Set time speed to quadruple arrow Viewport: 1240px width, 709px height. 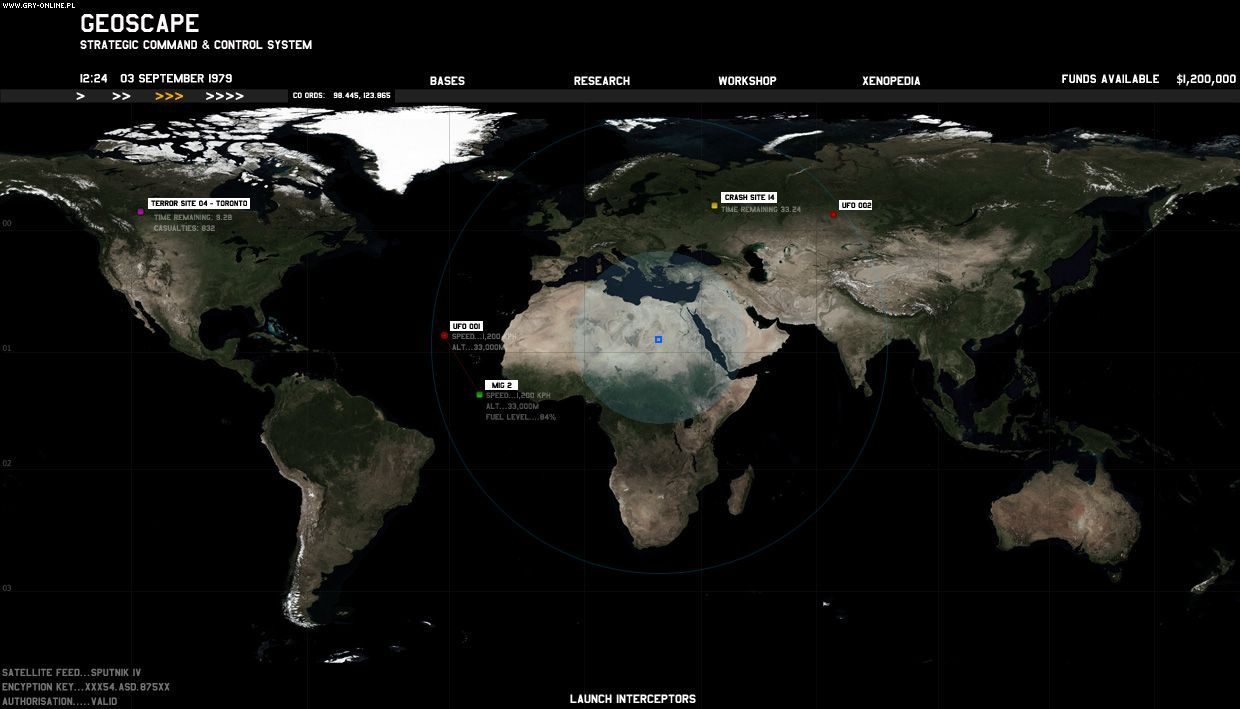coord(225,96)
